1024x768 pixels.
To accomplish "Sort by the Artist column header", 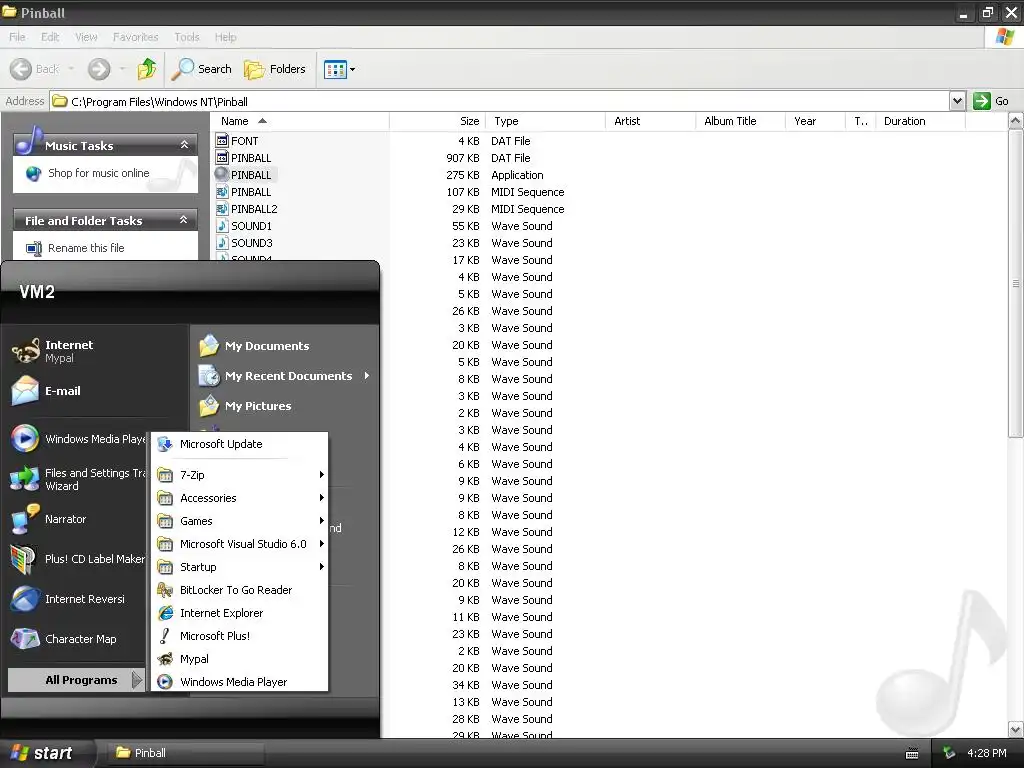I will (650, 121).
